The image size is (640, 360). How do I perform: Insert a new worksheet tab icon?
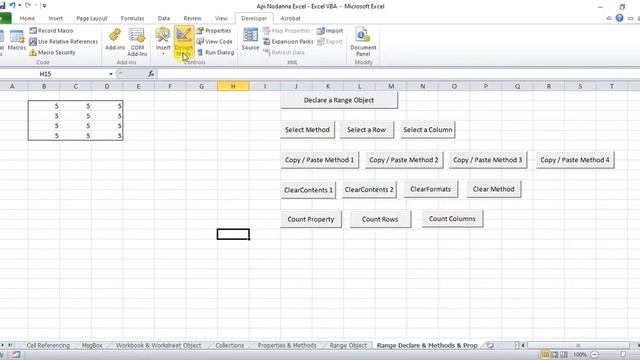[489, 345]
